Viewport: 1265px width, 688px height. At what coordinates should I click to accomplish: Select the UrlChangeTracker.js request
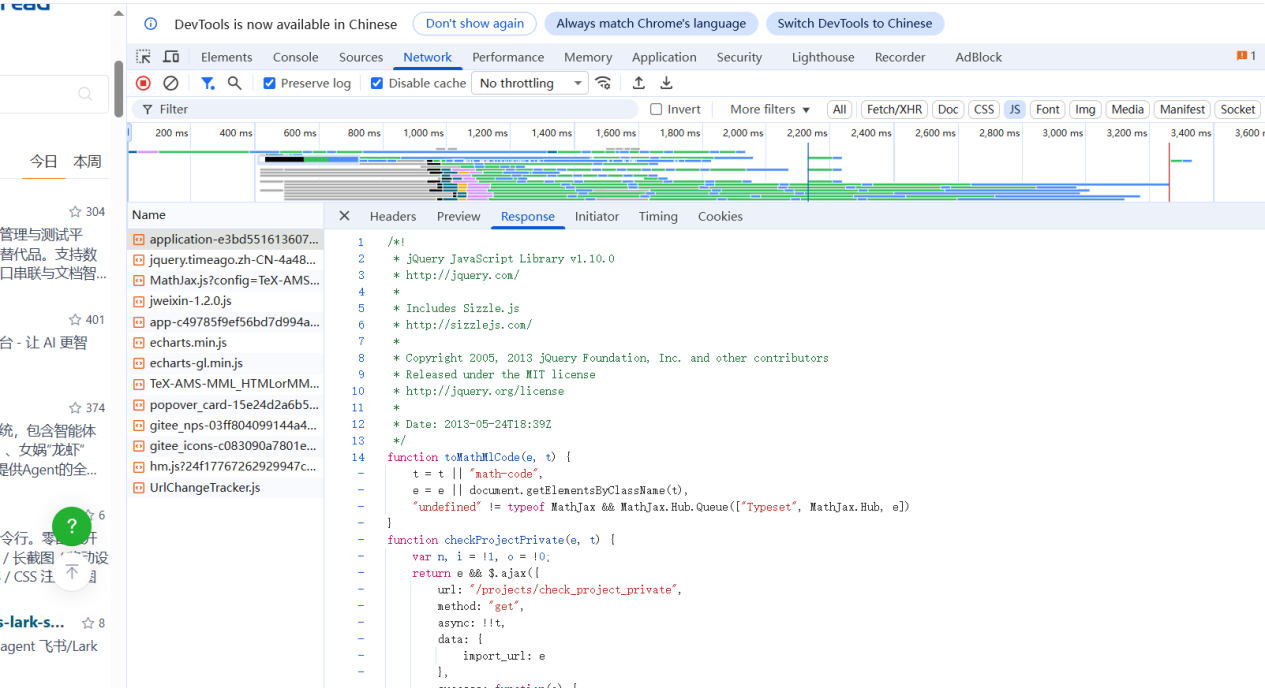225,487
